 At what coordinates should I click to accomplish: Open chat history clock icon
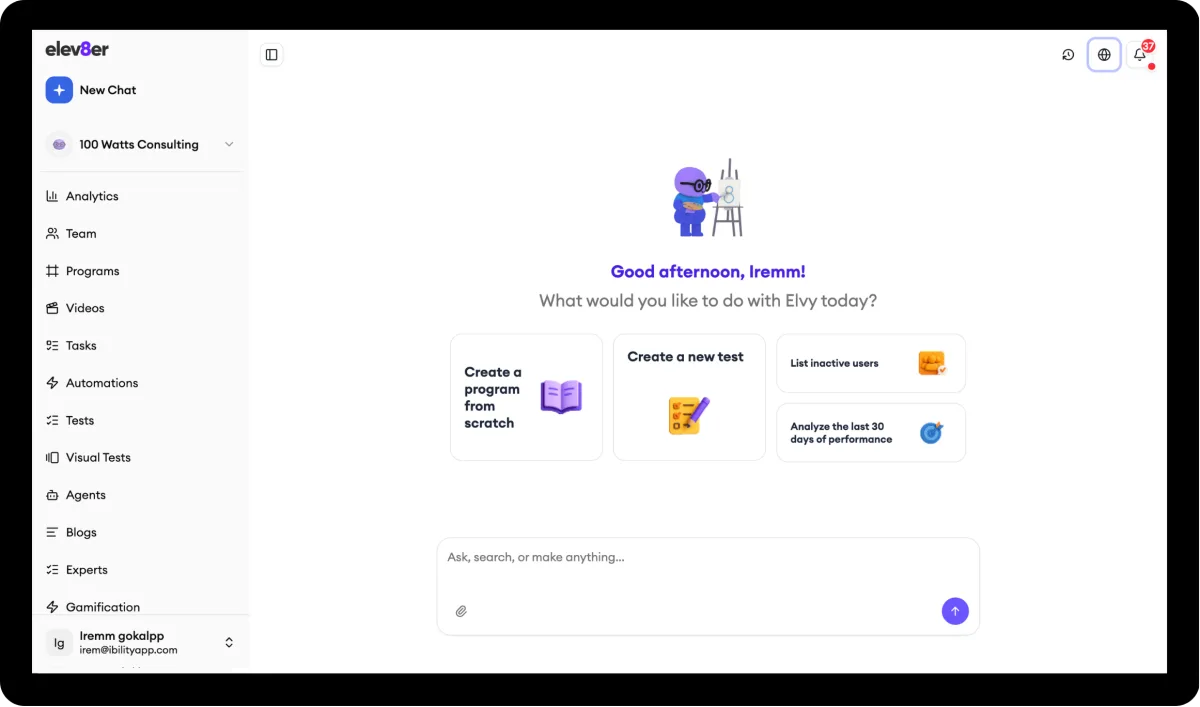1068,55
